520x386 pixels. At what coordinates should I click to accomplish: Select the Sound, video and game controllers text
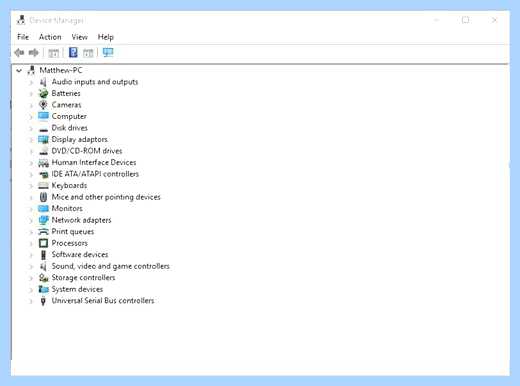click(x=110, y=266)
